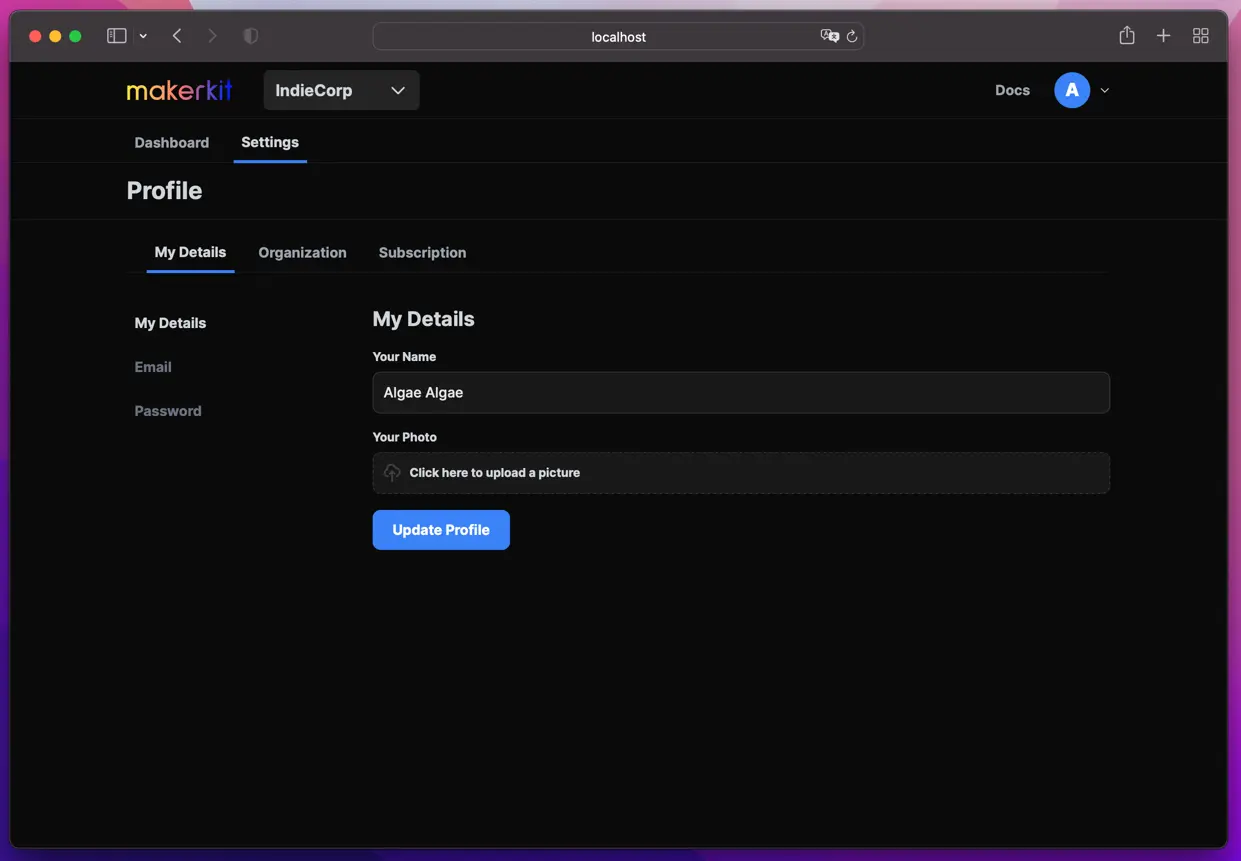1241x861 pixels.
Task: Reload the page with the refresh icon
Action: click(852, 36)
